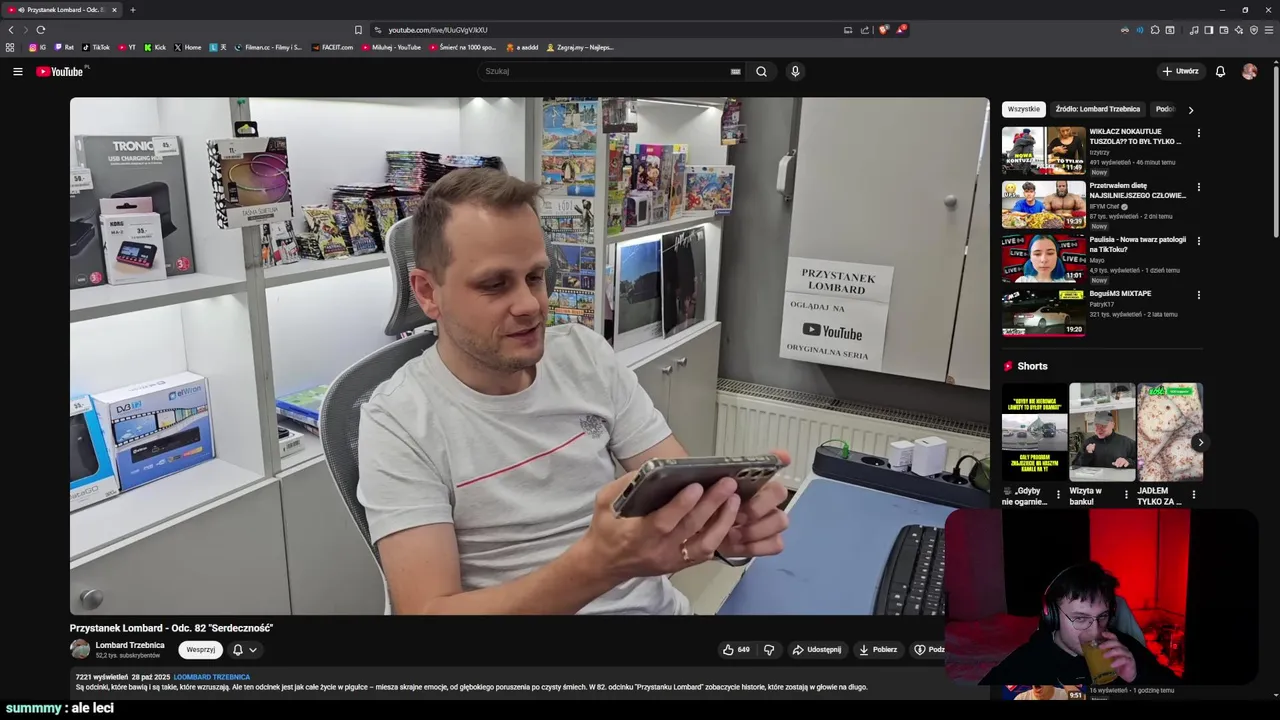
Task: Open options for WIKŁACZ NOKAUTUJE video
Action: tap(1198, 133)
